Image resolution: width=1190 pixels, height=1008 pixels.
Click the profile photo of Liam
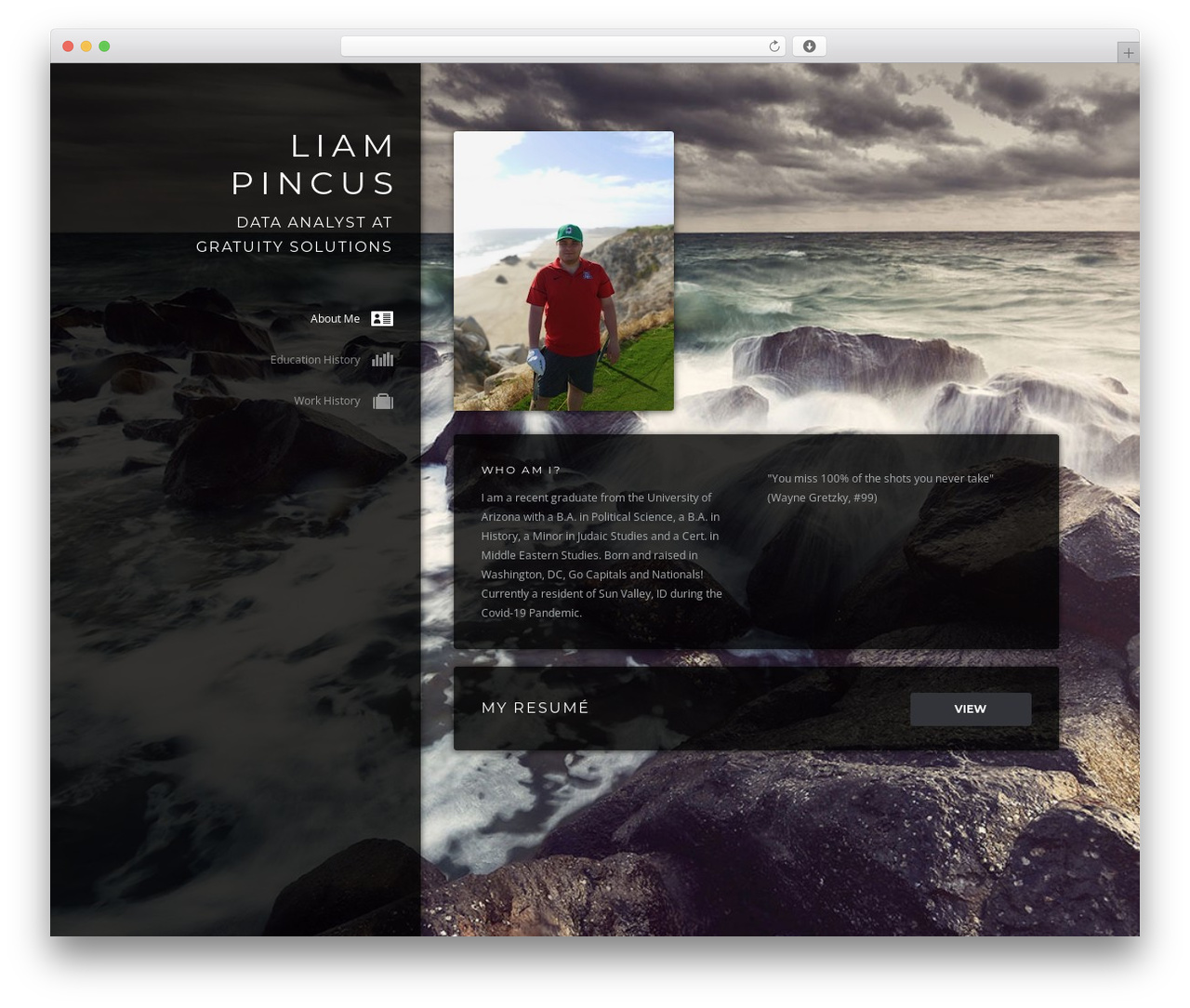point(563,271)
